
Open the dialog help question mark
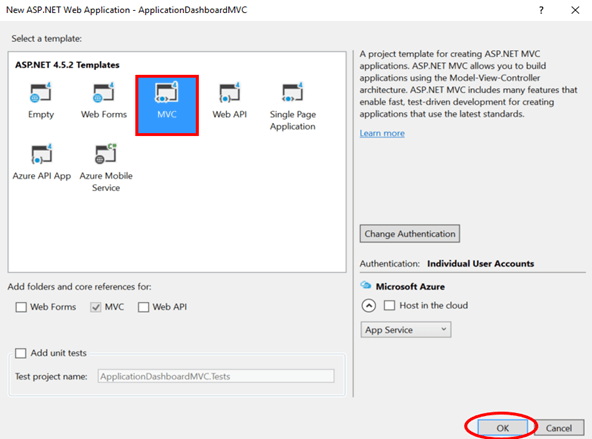[x=541, y=10]
